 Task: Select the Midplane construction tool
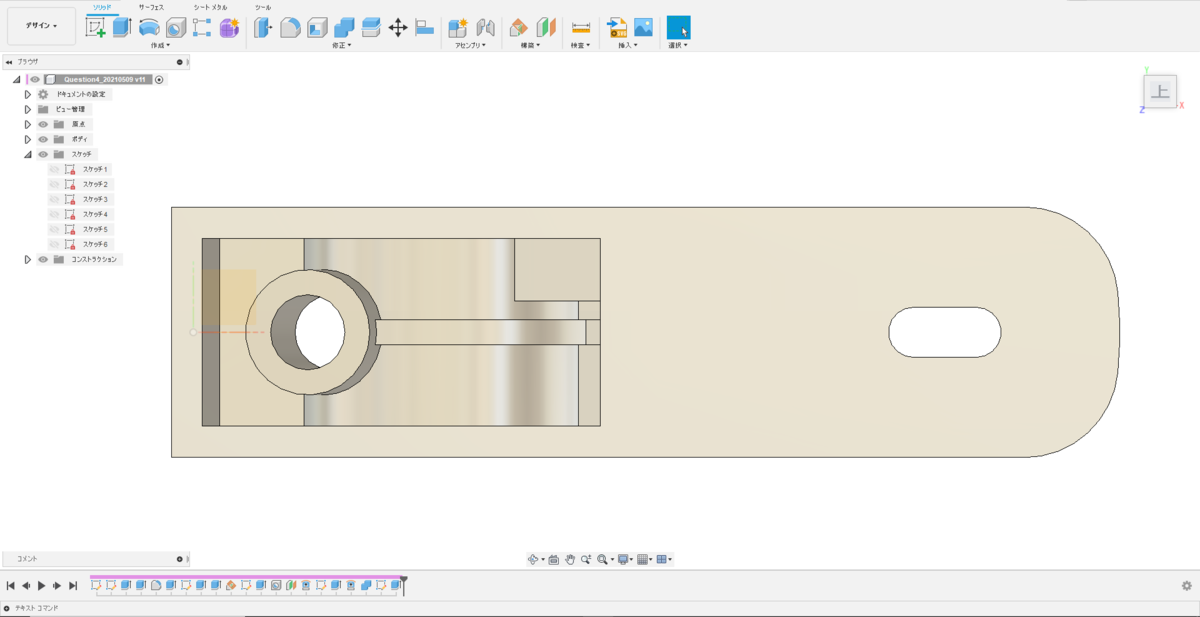546,28
